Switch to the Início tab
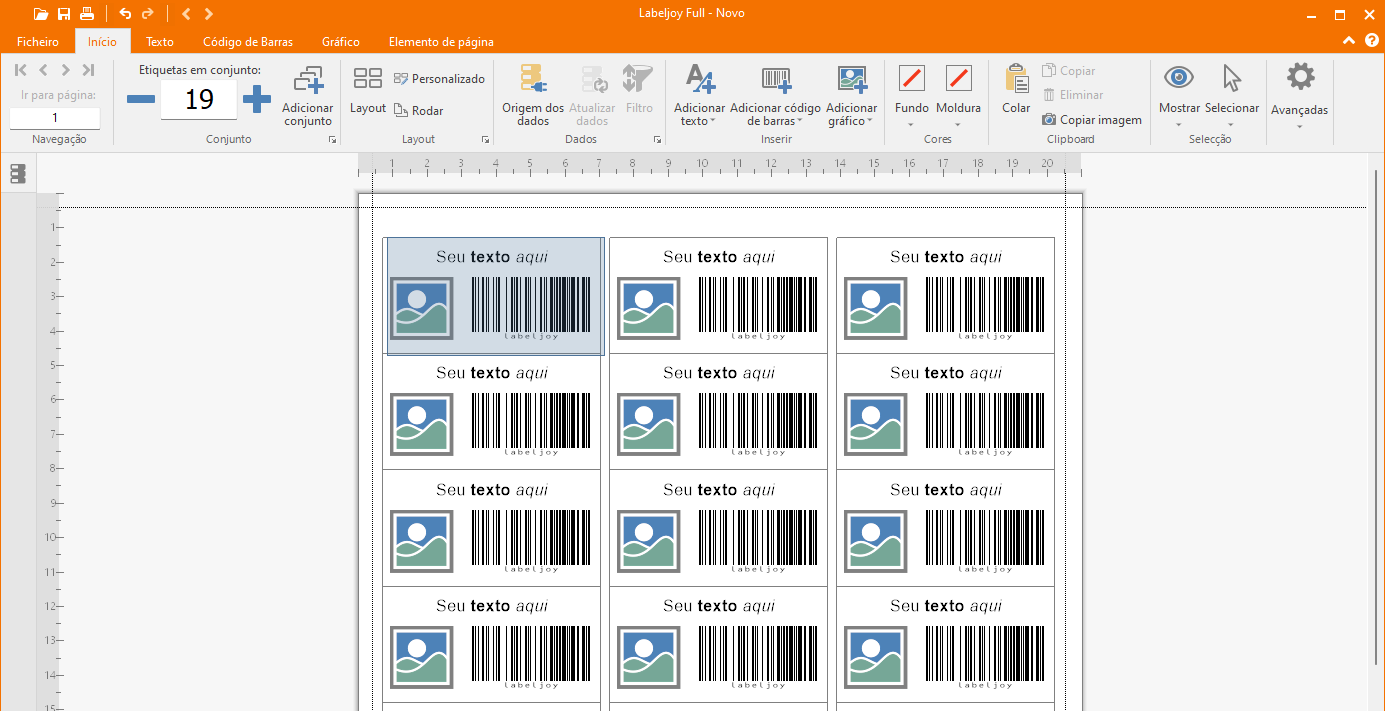Viewport: 1385px width, 711px height. pos(102,42)
